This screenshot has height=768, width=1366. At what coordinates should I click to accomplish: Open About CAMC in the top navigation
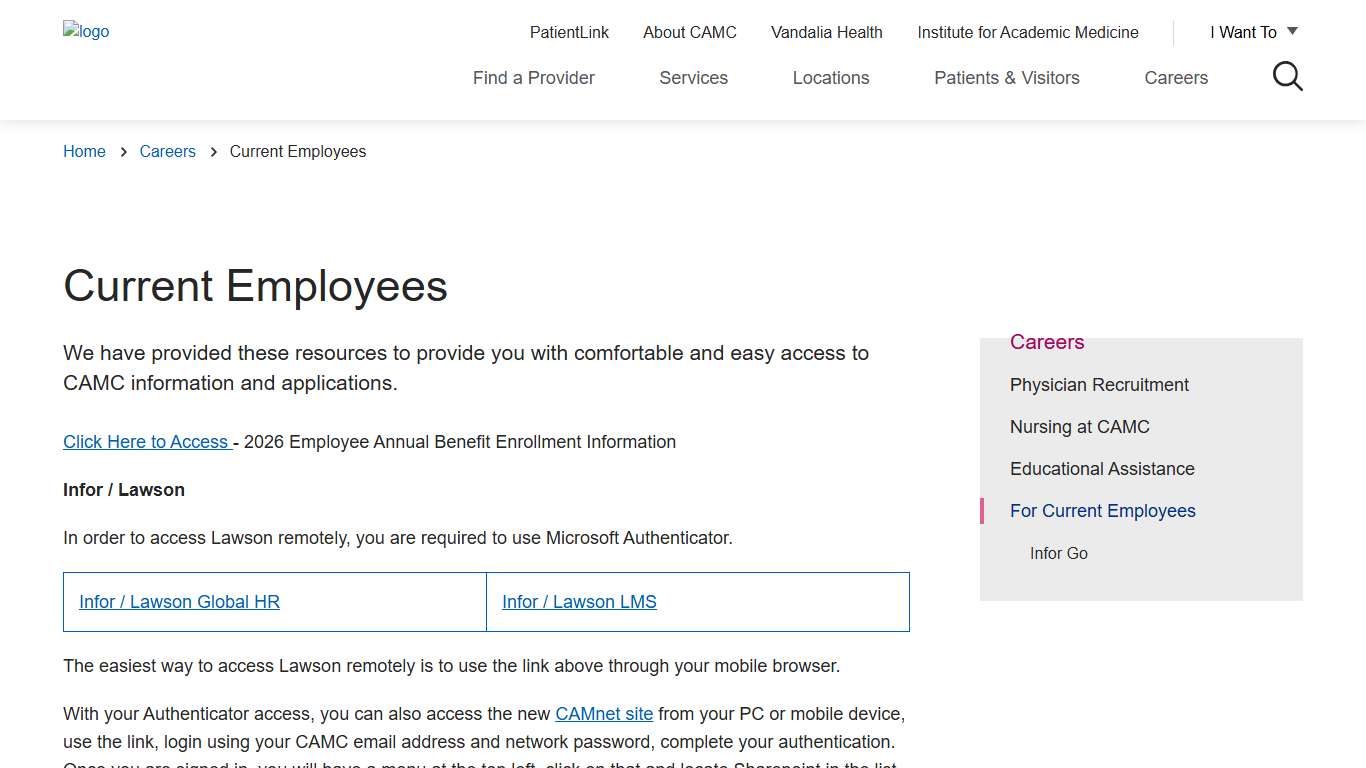(x=689, y=32)
